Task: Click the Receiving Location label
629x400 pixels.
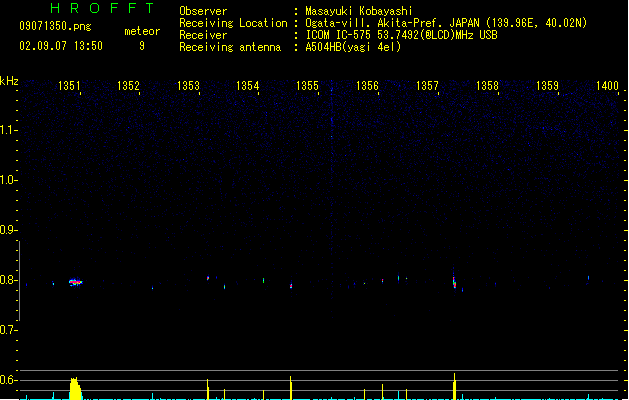Action: point(233,23)
